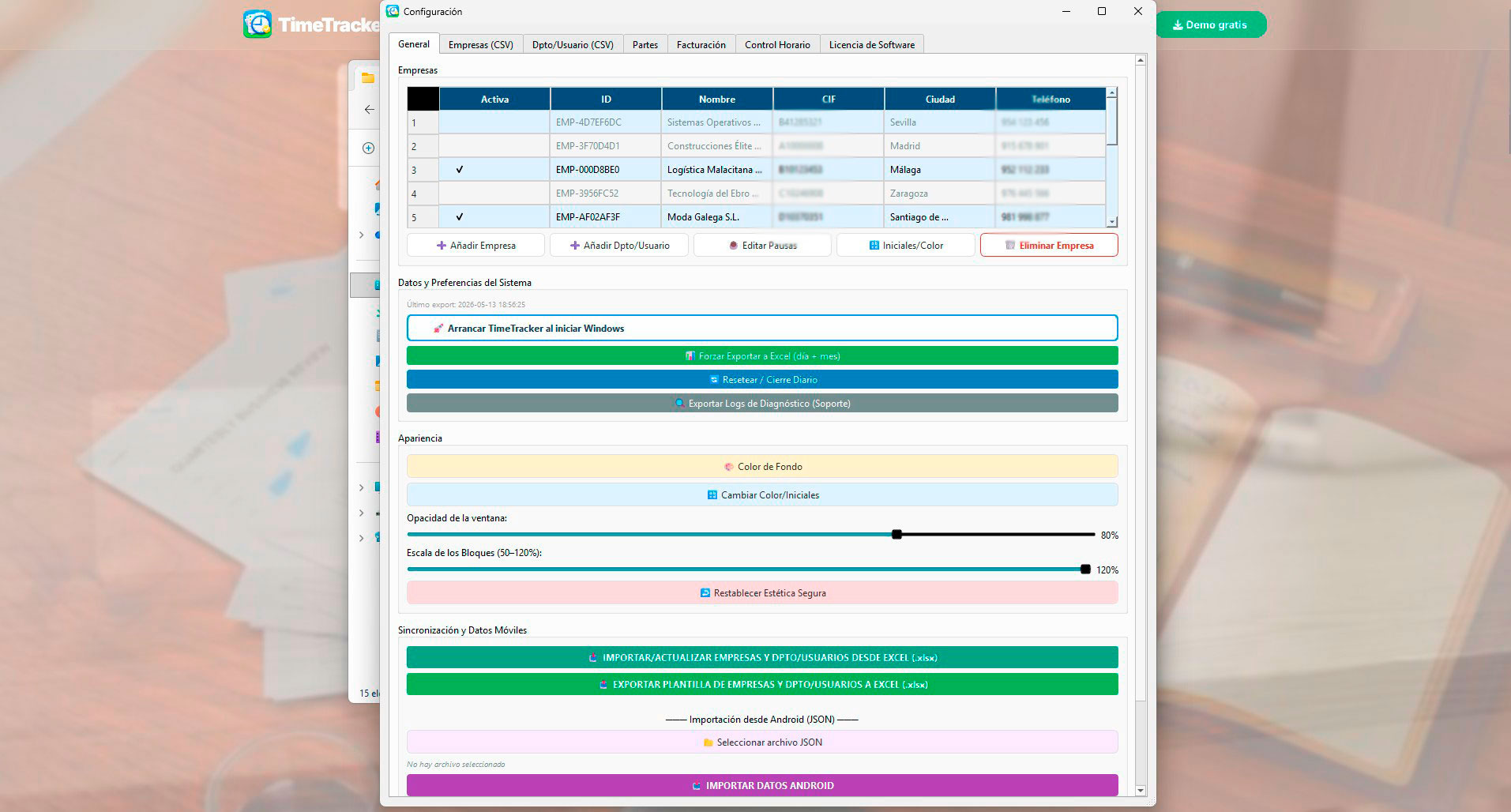Open Editar Pausas
The width and height of the screenshot is (1511, 812).
[762, 245]
